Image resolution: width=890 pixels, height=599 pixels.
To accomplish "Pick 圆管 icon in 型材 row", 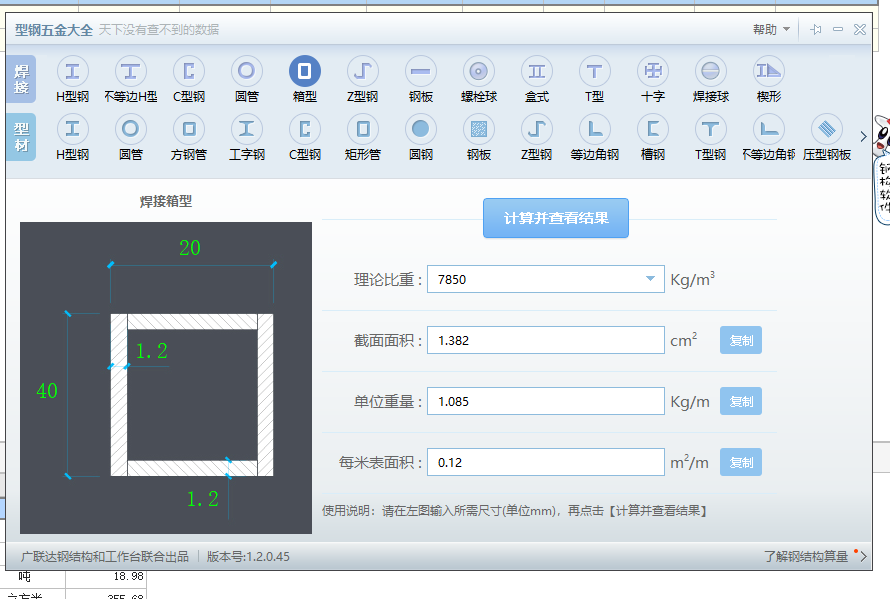I will 131,129.
